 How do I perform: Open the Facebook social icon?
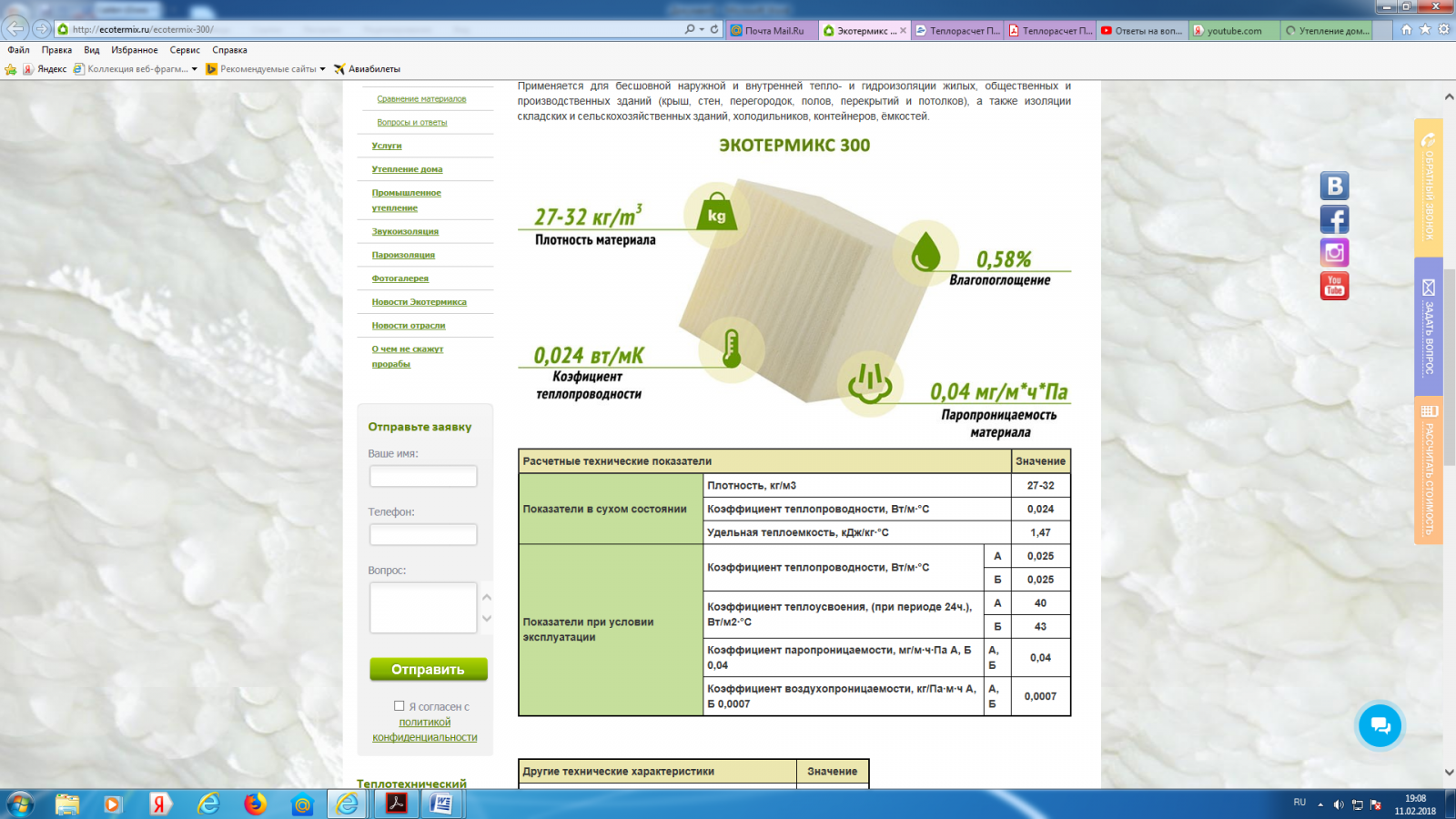[x=1335, y=219]
